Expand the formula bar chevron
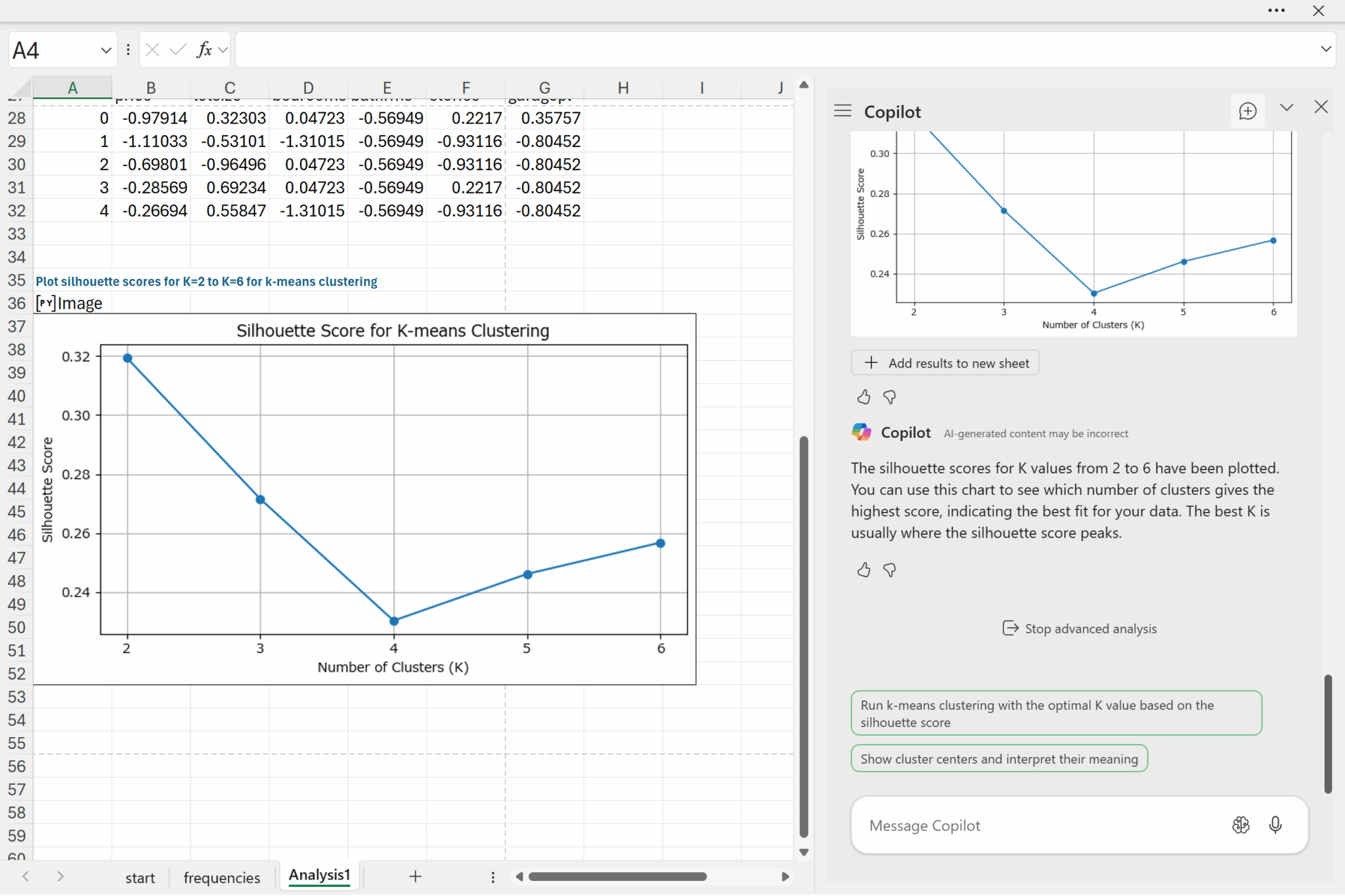 [x=1325, y=49]
